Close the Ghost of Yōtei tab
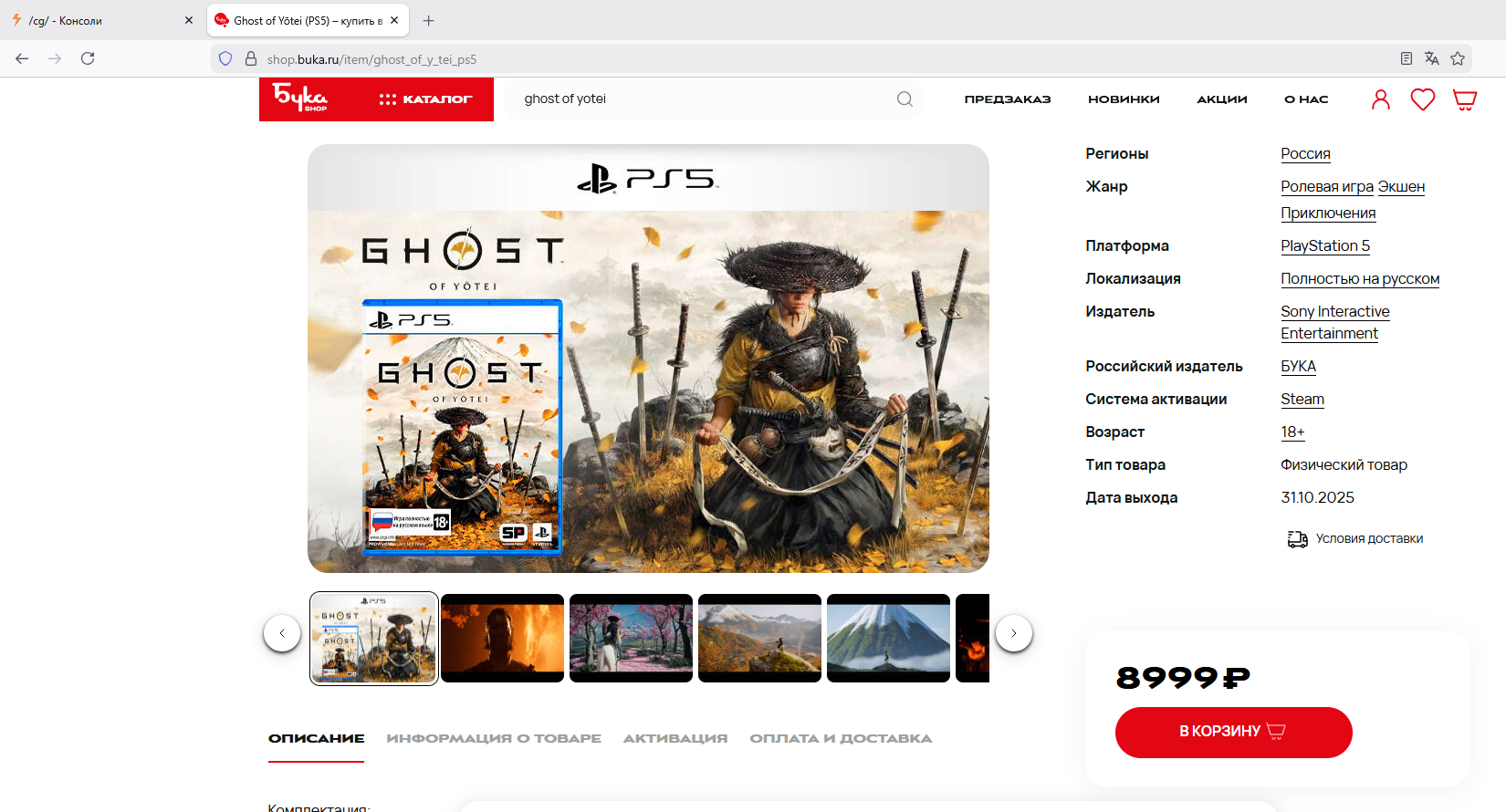Image resolution: width=1506 pixels, height=812 pixels. (x=394, y=20)
